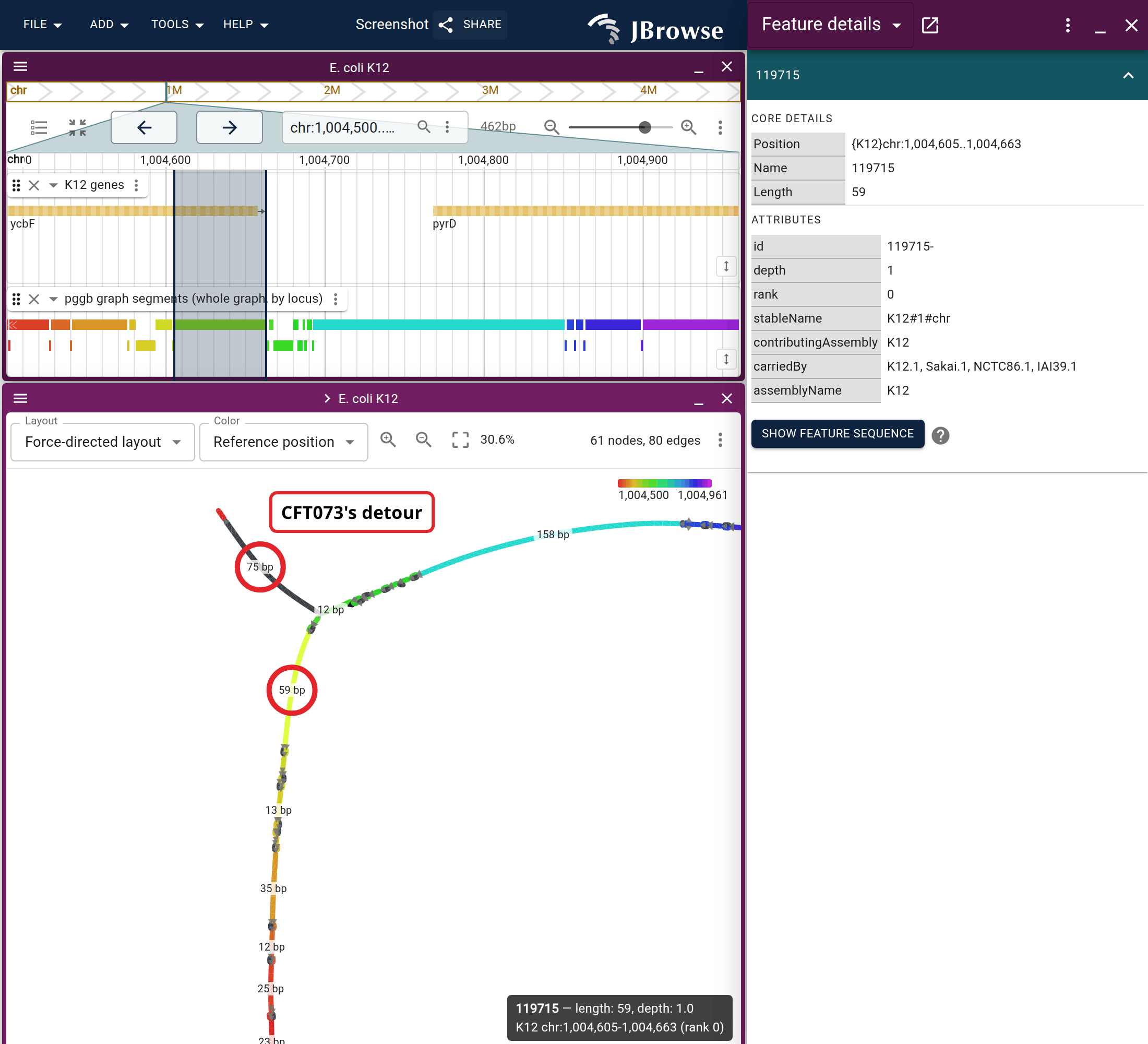The width and height of the screenshot is (1148, 1044).
Task: Click the SHARE button
Action: (470, 25)
